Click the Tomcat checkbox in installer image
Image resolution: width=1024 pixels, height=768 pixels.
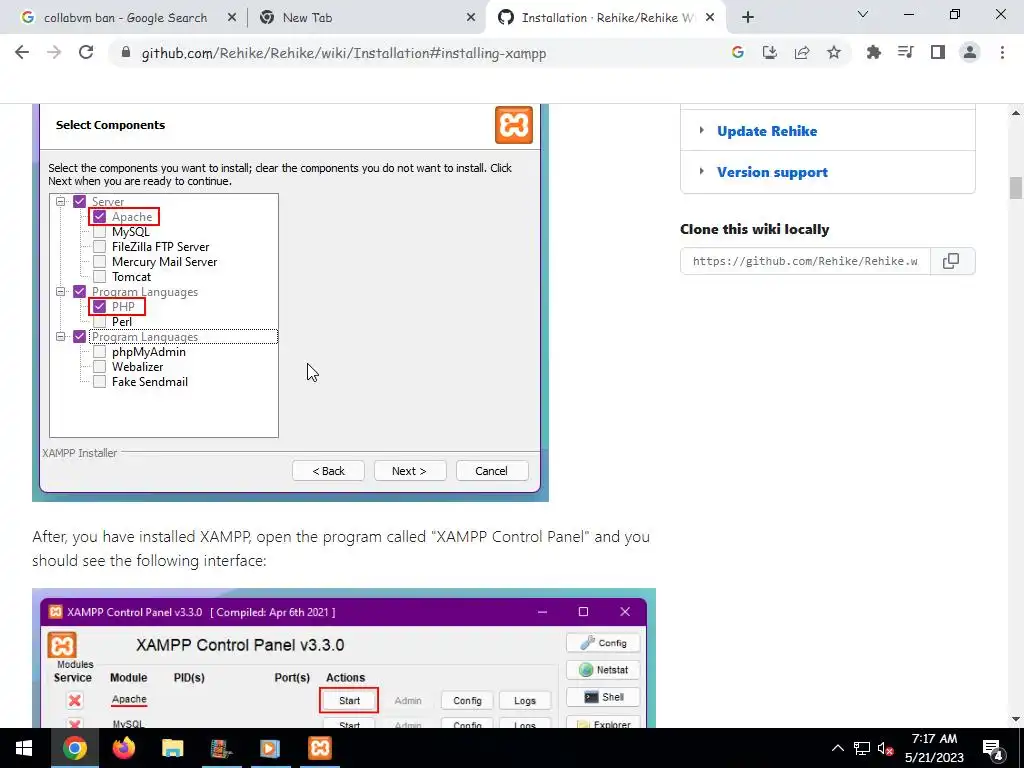[99, 277]
